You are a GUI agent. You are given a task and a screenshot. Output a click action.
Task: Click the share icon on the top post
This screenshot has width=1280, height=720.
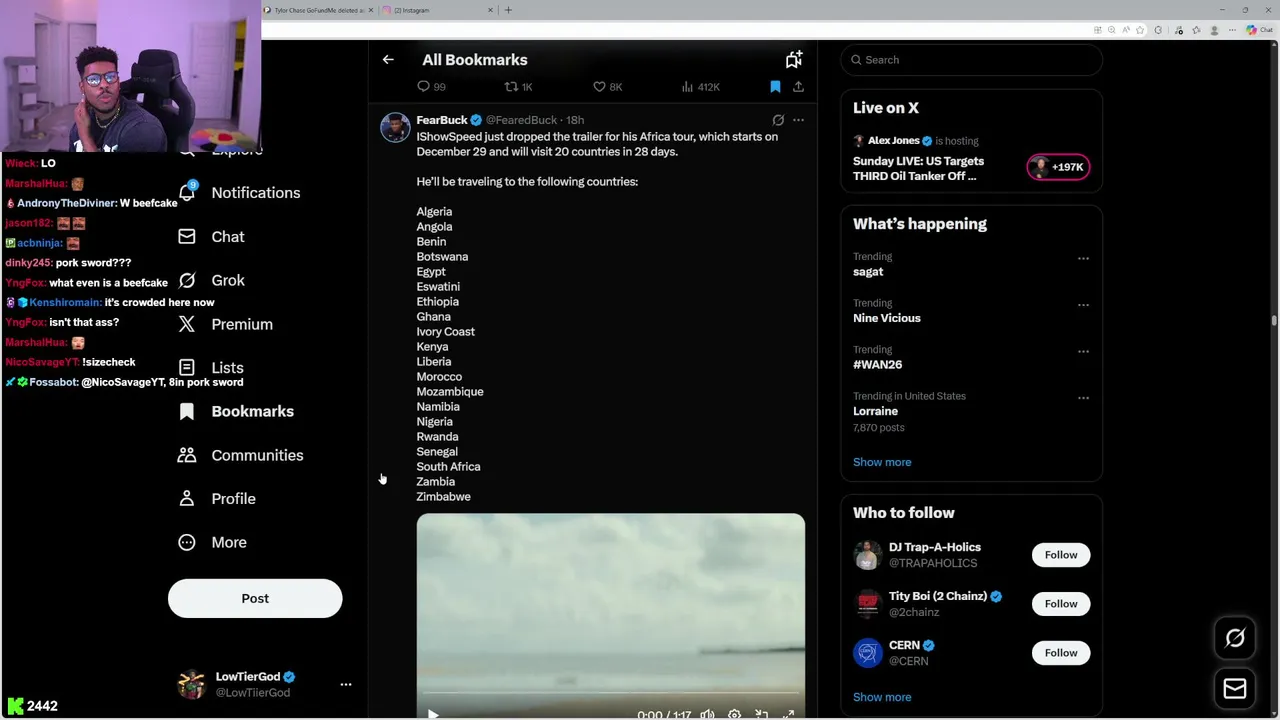click(798, 87)
